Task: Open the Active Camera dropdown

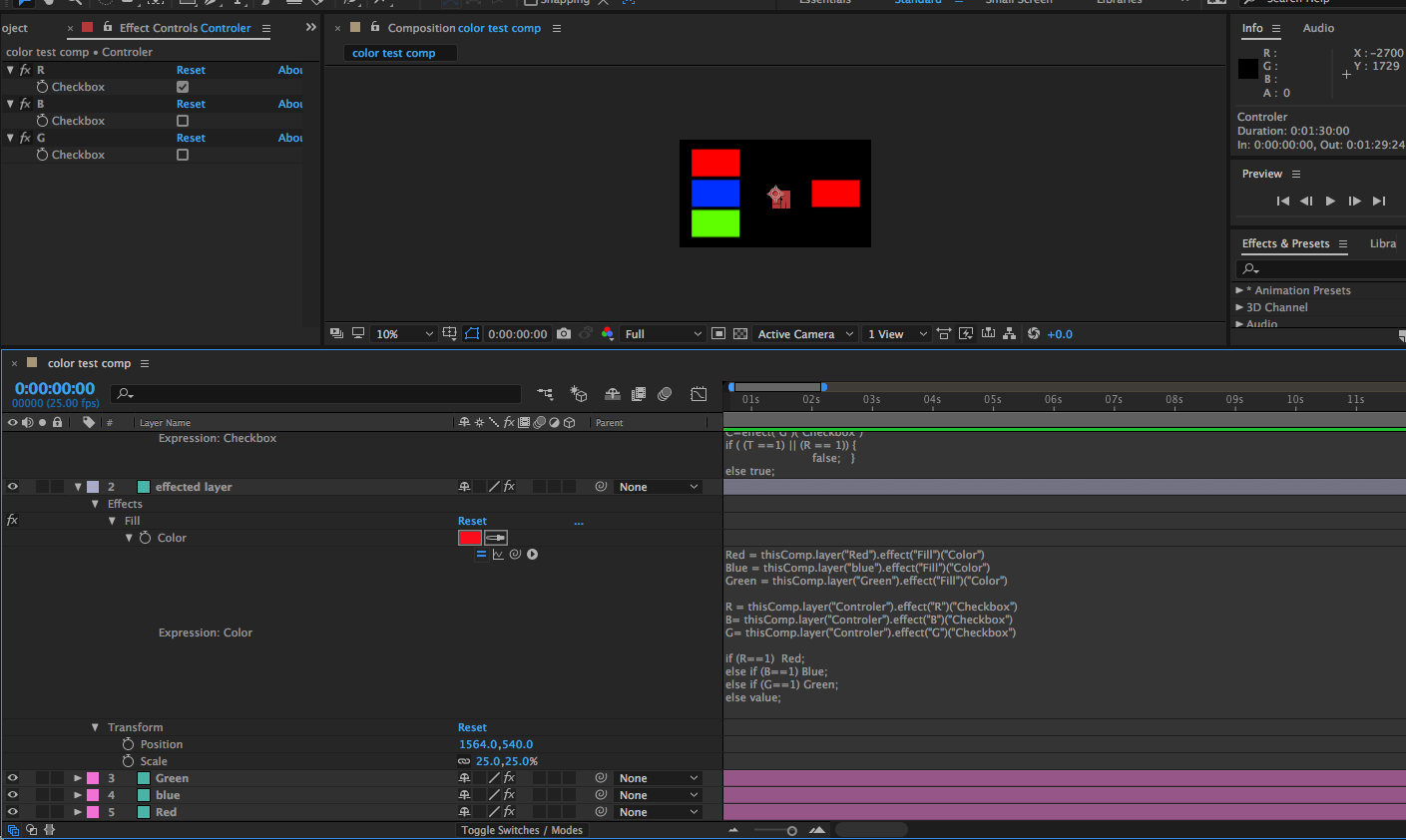Action: point(805,334)
